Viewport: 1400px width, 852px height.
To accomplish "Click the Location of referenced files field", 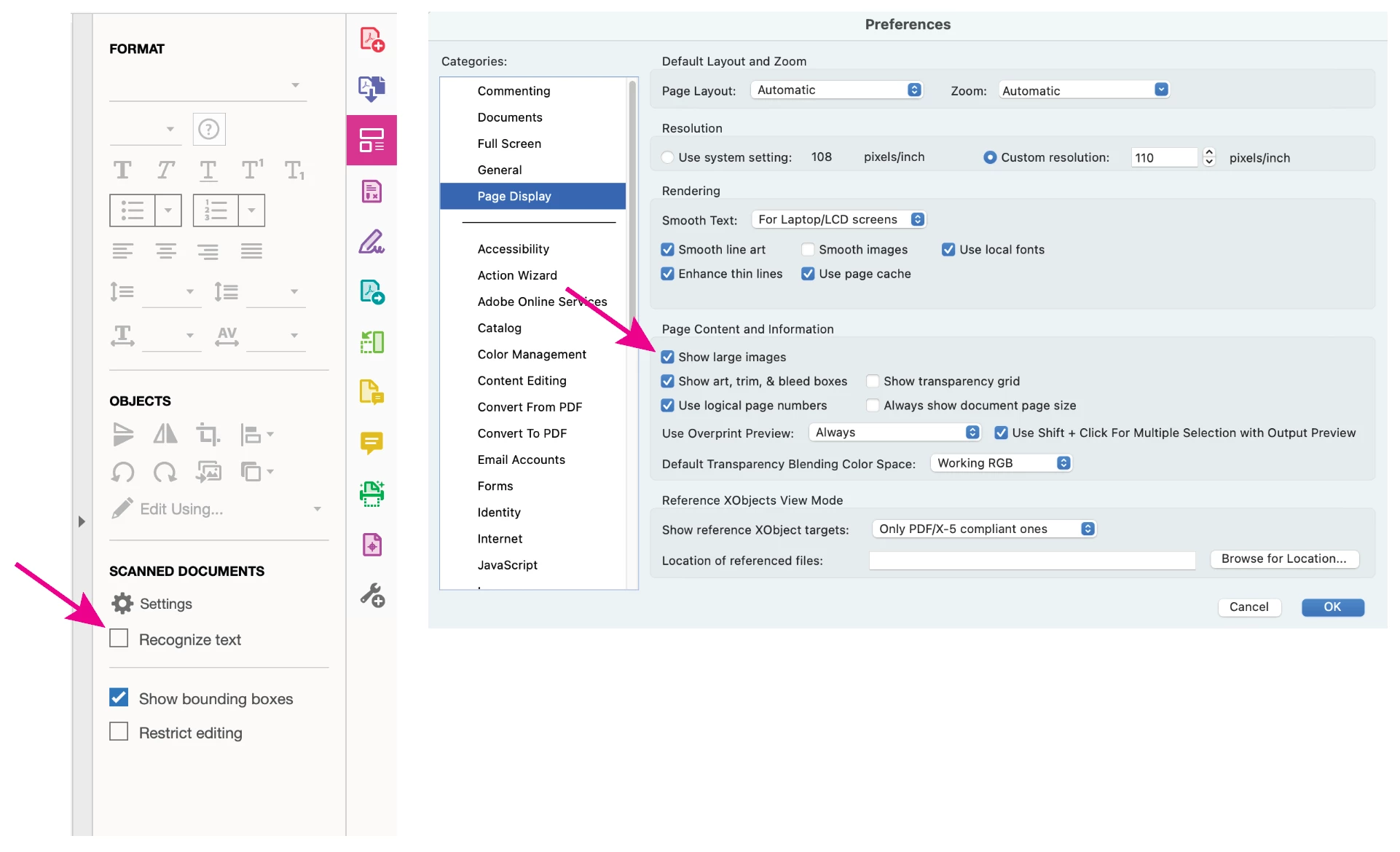I will click(x=1031, y=560).
